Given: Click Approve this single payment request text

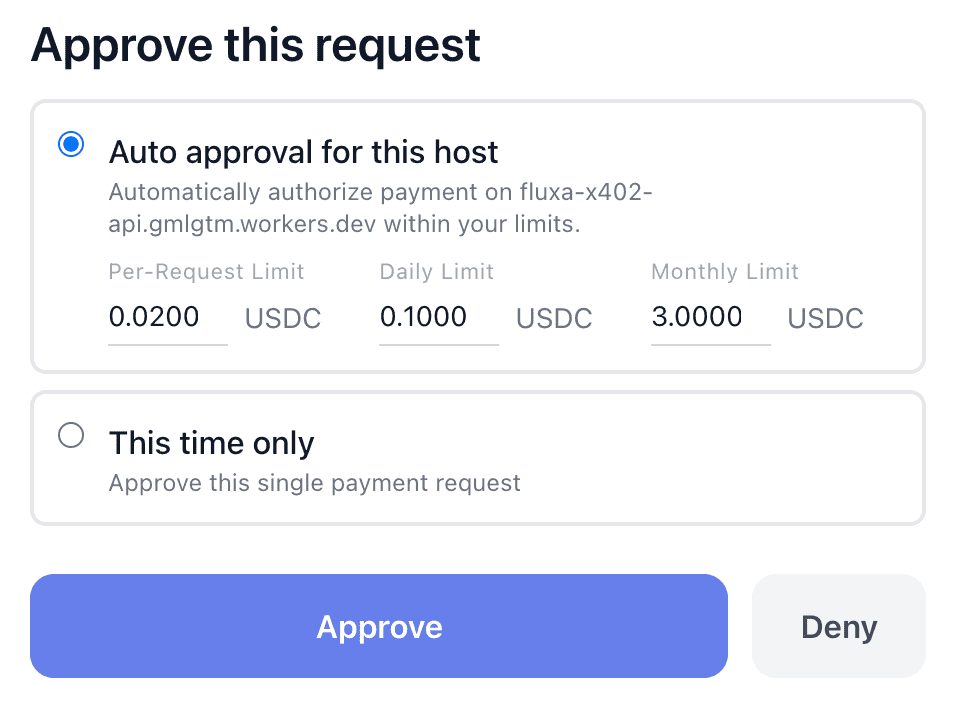Looking at the screenshot, I should [314, 483].
